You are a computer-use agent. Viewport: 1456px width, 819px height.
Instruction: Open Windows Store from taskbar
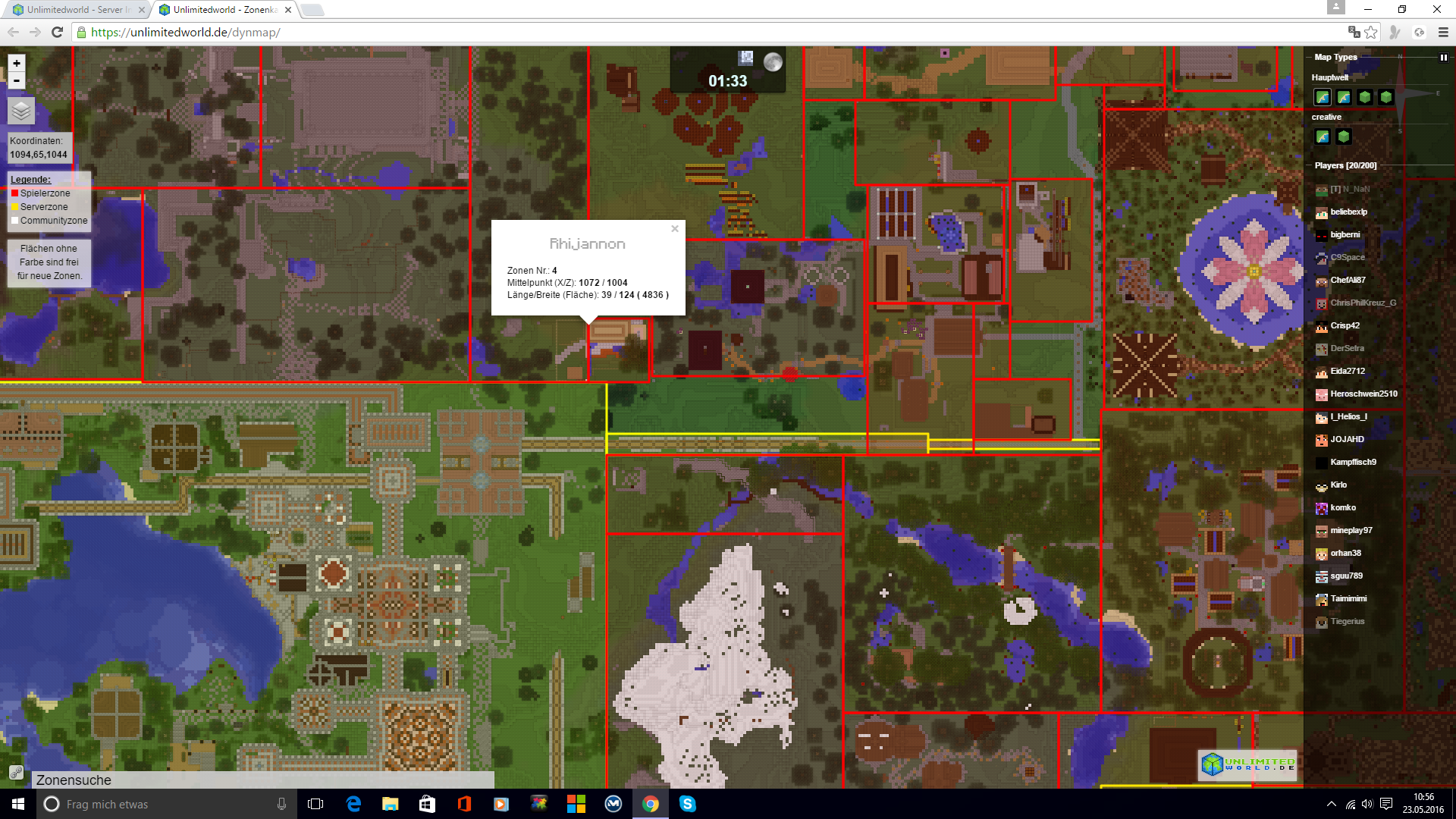pyautogui.click(x=427, y=804)
